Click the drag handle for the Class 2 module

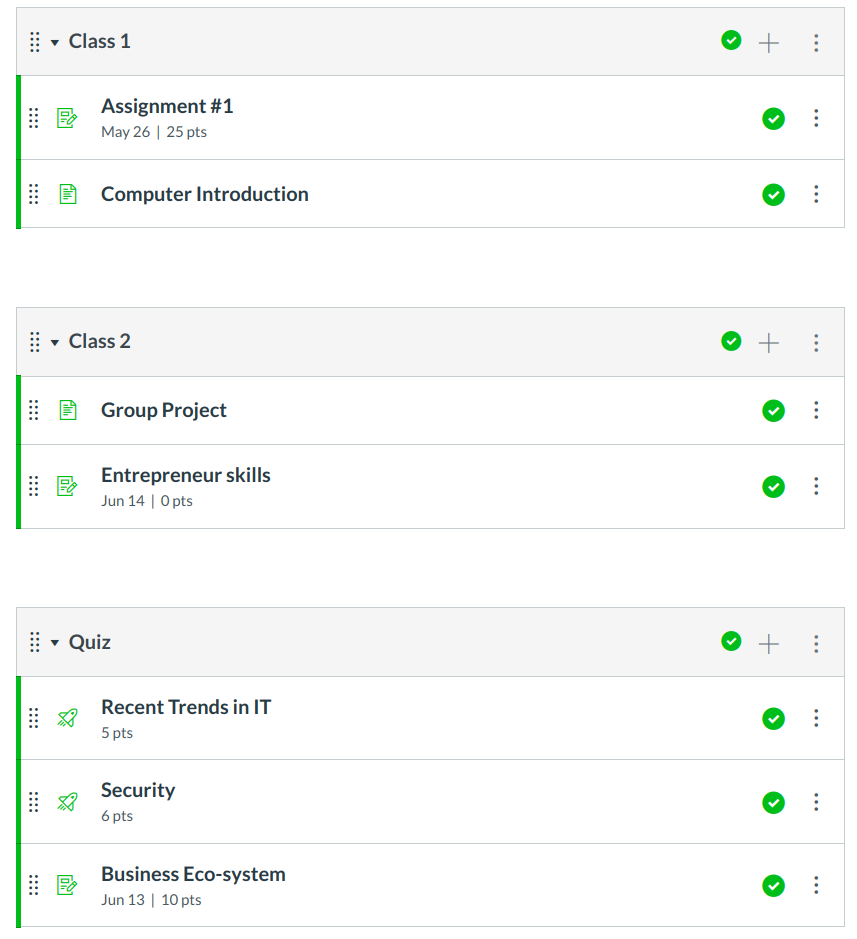click(34, 342)
